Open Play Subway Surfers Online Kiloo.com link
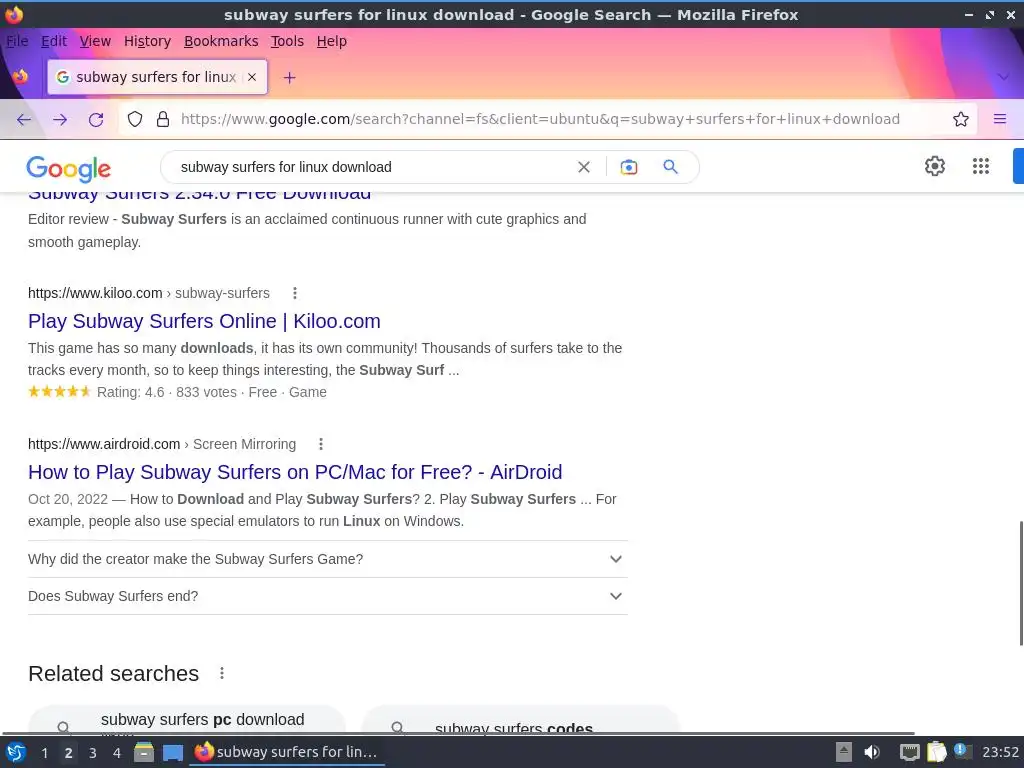 (x=204, y=321)
